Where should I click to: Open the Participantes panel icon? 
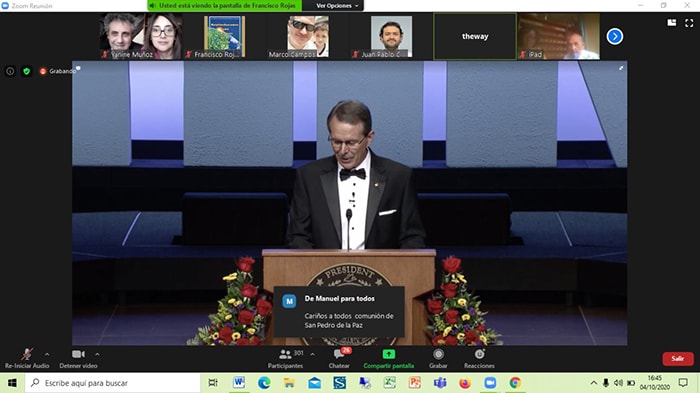click(285, 355)
